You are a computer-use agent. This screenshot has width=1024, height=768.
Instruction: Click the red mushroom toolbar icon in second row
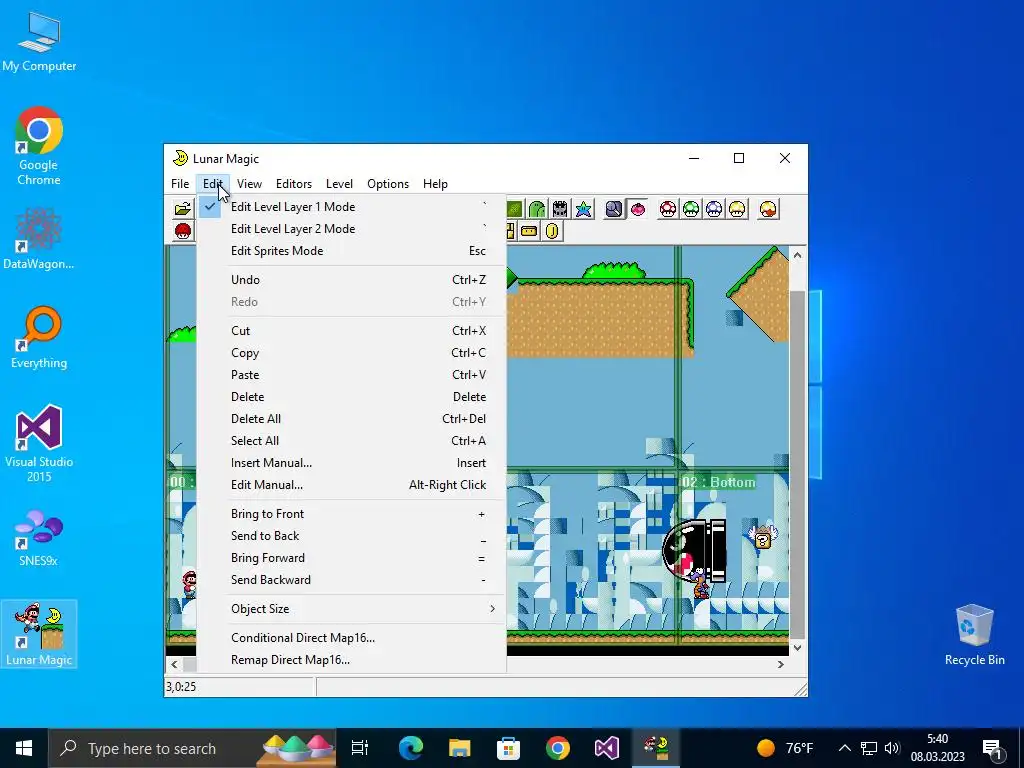pos(183,231)
